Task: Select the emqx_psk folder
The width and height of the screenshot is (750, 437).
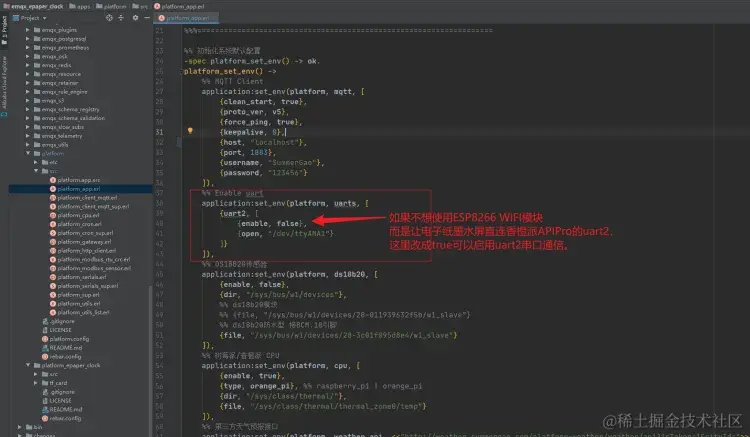Action: (51, 56)
